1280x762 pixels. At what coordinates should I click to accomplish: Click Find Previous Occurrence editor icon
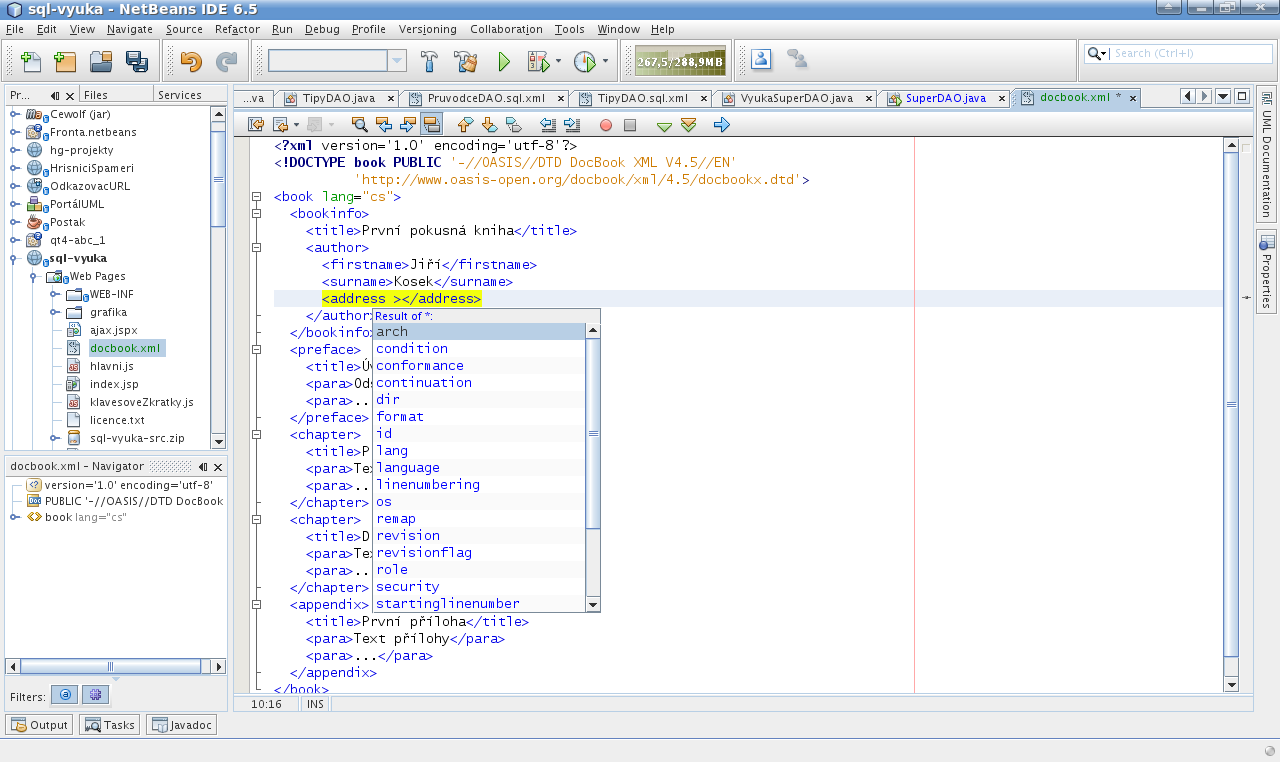pos(384,125)
